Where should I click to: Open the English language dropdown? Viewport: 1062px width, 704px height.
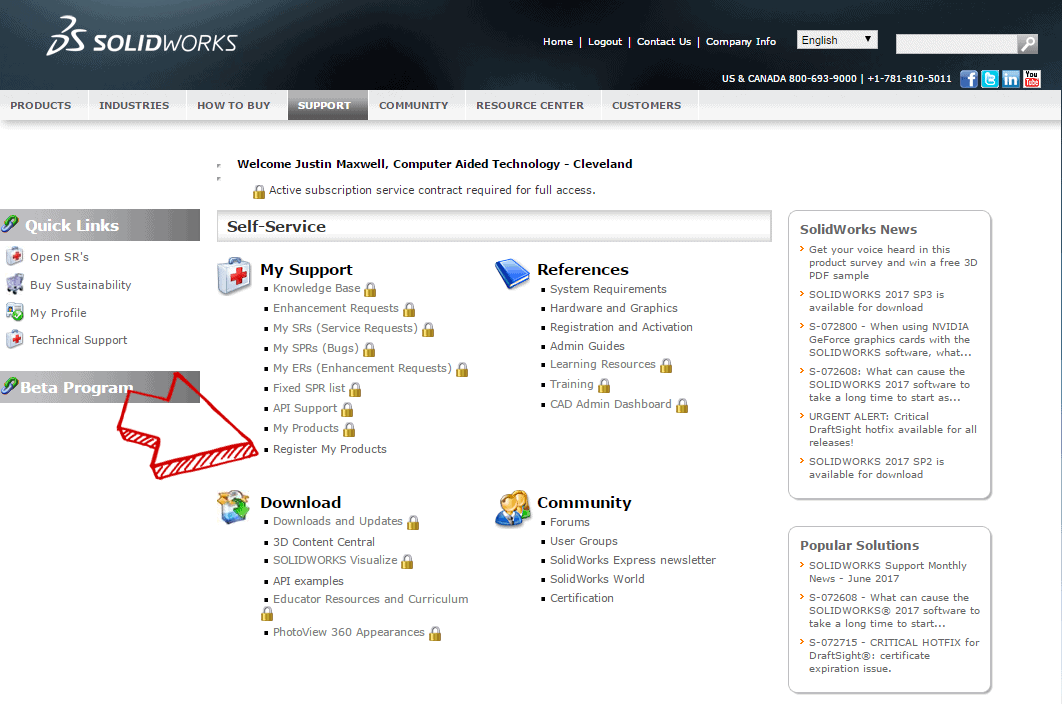pyautogui.click(x=837, y=40)
